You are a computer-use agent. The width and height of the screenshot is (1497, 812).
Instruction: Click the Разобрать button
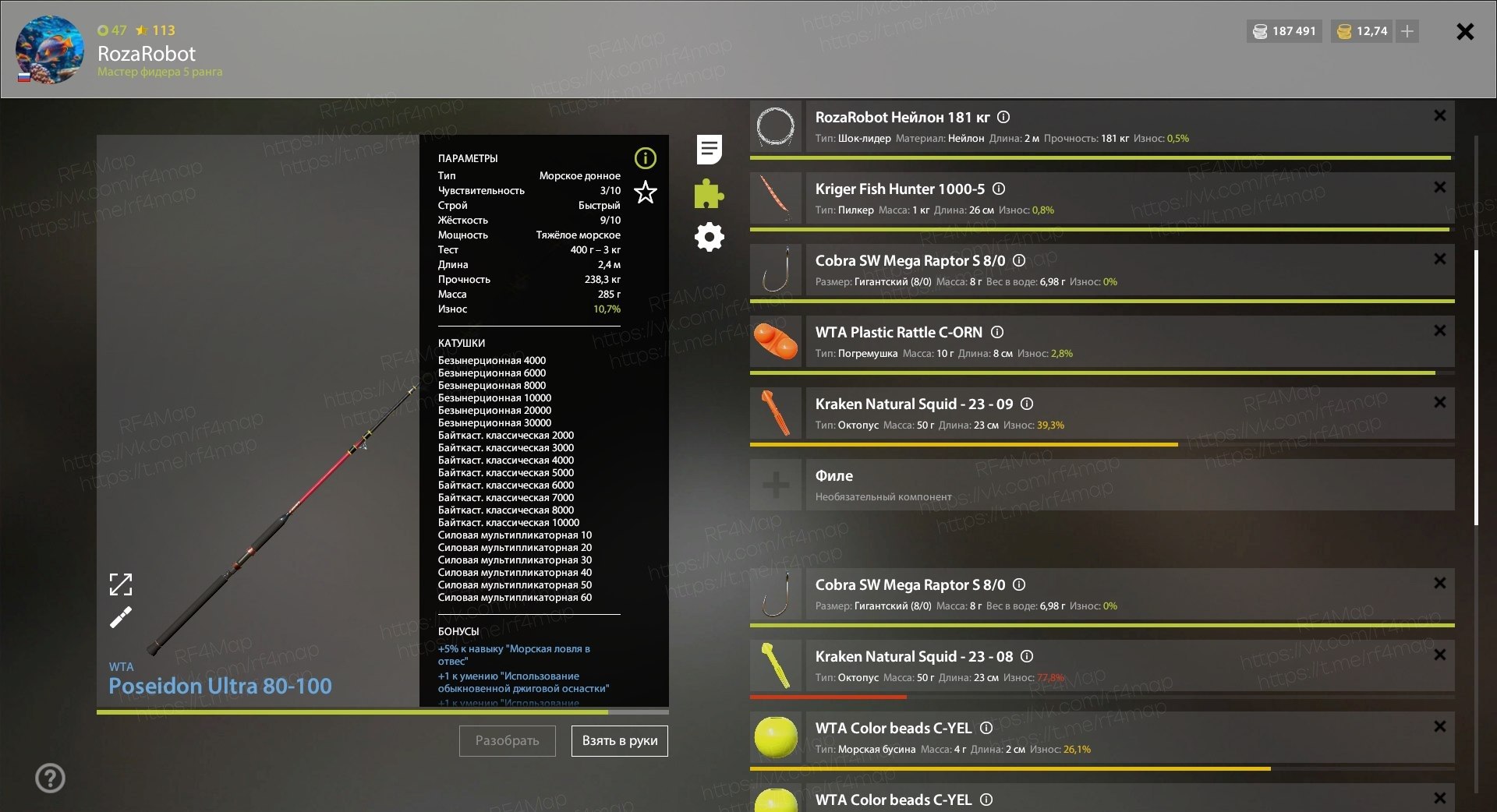click(x=508, y=740)
